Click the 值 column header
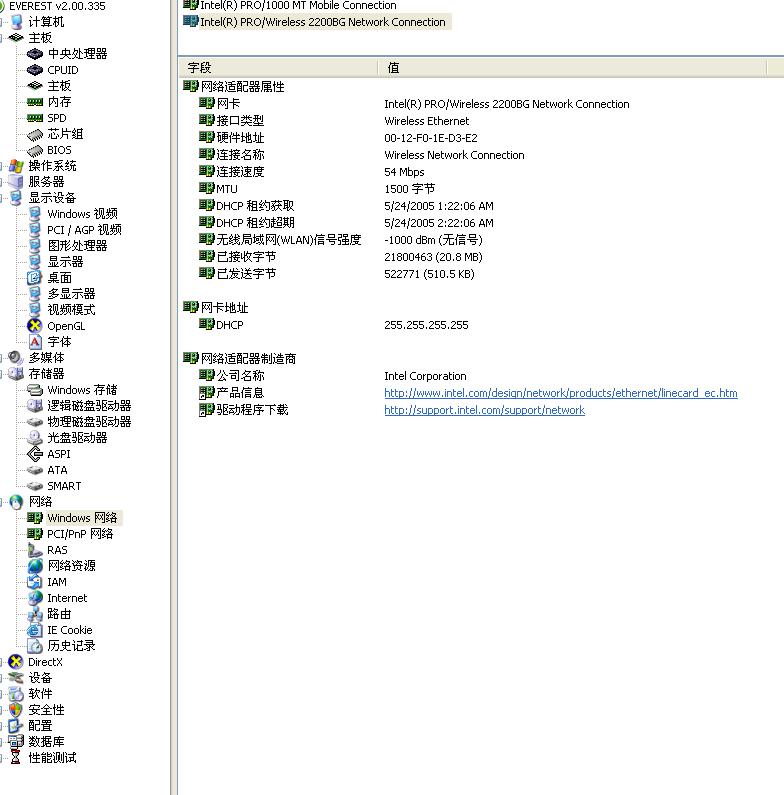 click(x=572, y=68)
